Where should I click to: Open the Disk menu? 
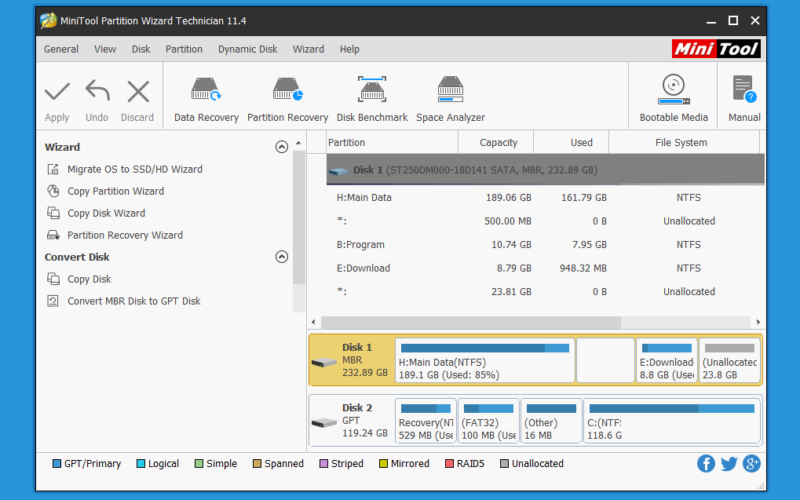(x=141, y=49)
